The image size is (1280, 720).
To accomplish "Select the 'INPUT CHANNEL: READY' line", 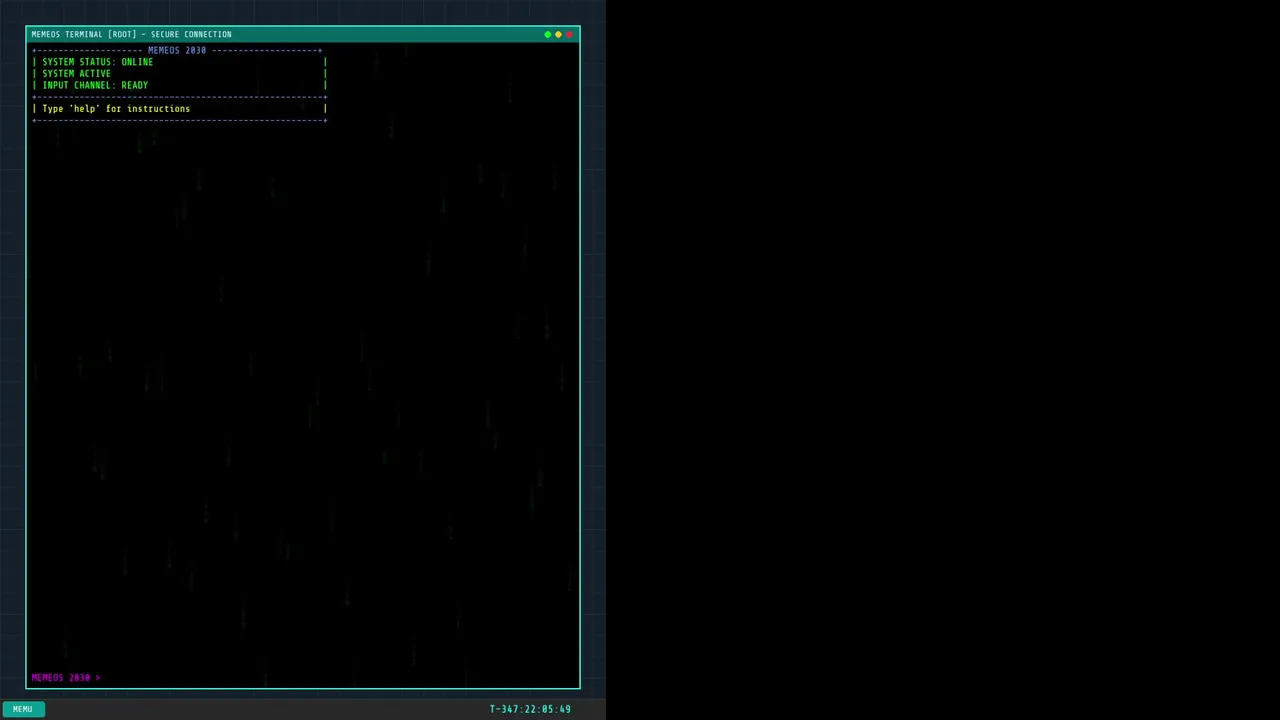I will click(x=95, y=86).
